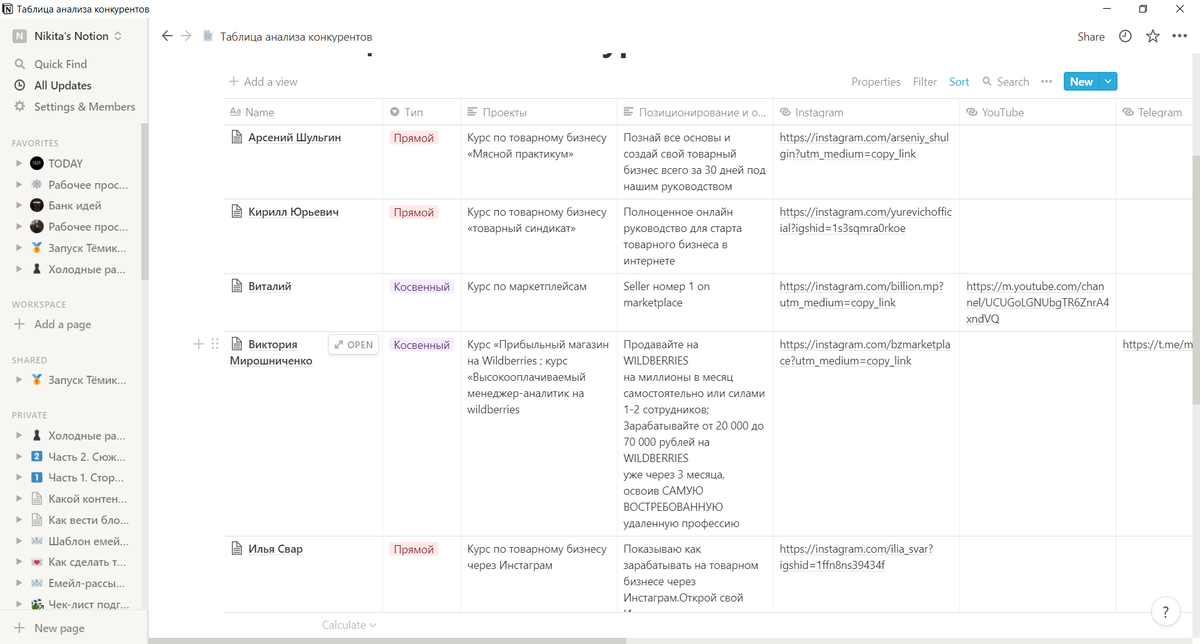This screenshot has height=644, width=1200.
Task: Expand the Банк идей page toggle
Action: [19, 206]
